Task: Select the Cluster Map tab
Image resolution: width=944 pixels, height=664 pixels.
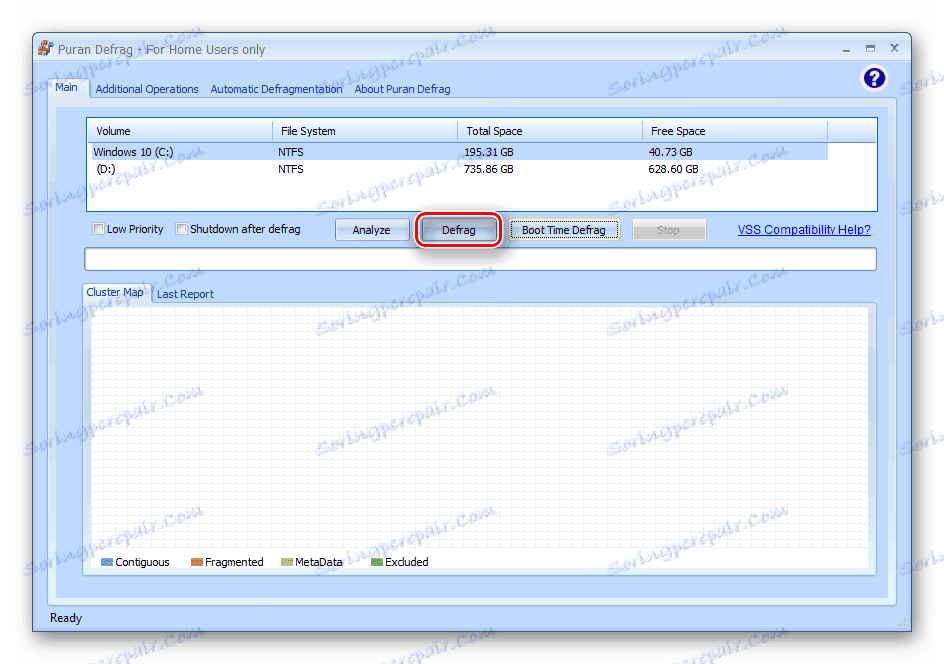Action: tap(115, 293)
